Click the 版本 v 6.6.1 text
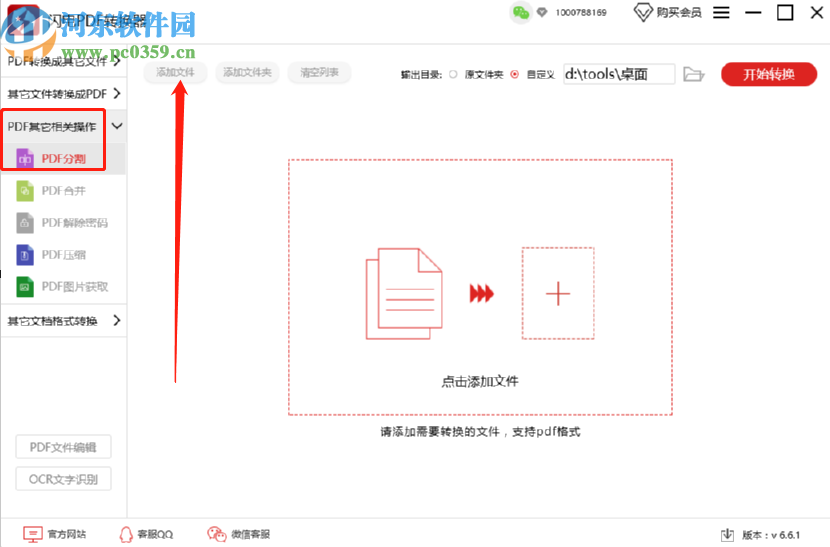The height and width of the screenshot is (547, 830). pos(771,535)
